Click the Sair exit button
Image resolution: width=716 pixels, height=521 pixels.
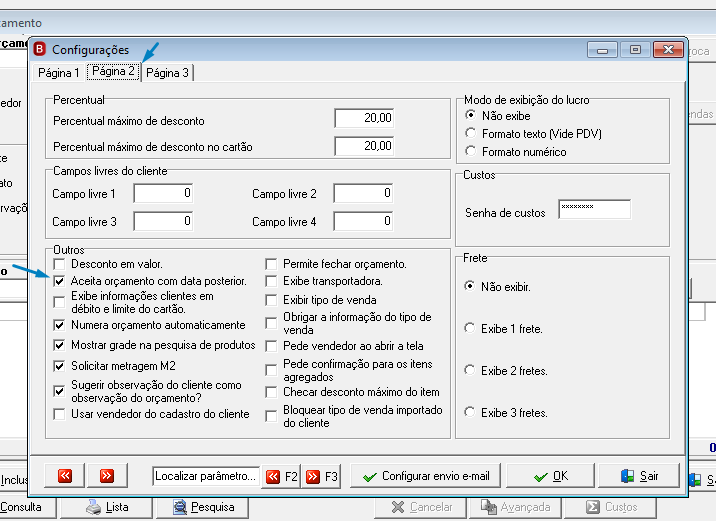(x=639, y=476)
